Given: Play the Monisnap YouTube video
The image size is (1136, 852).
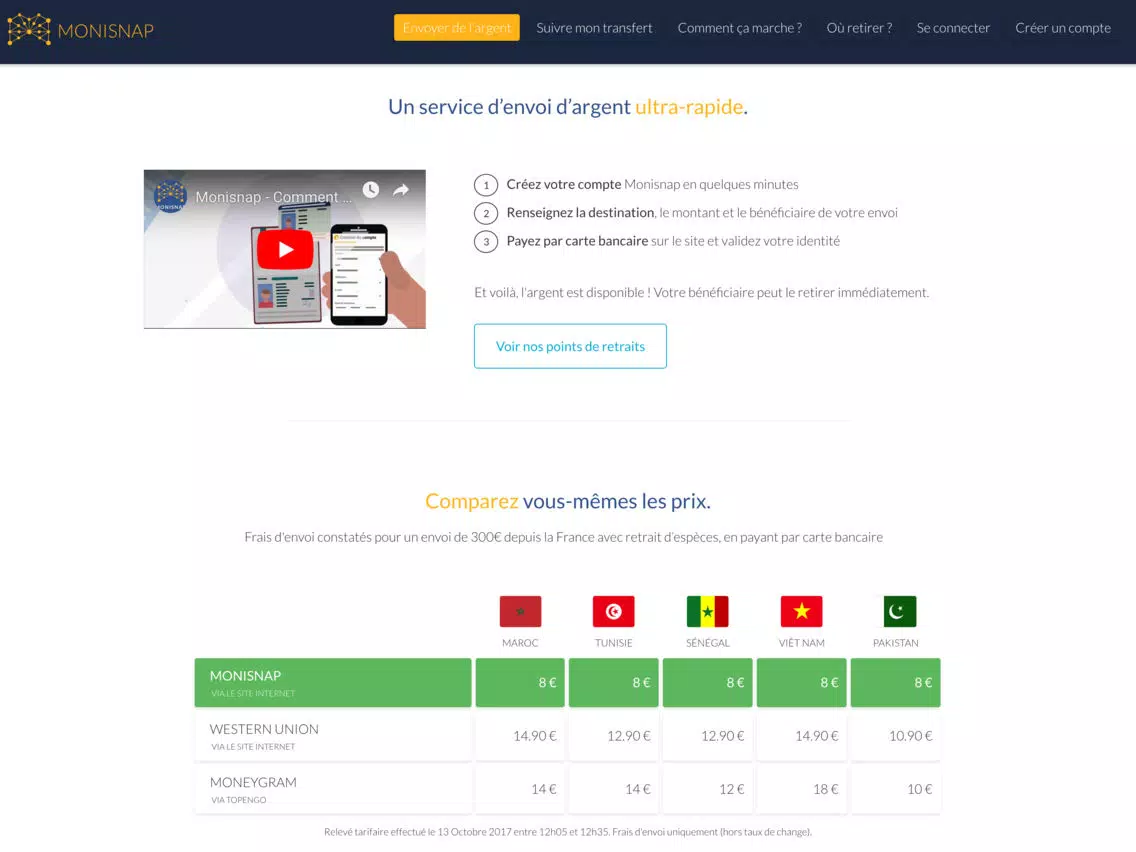Looking at the screenshot, I should coord(285,249).
